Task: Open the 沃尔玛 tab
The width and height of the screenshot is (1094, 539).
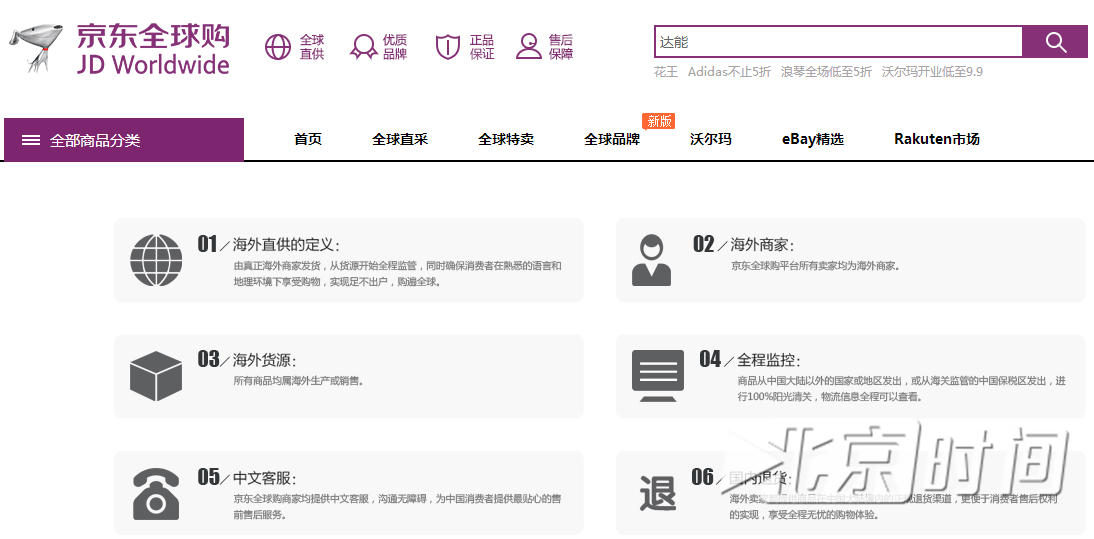Action: pyautogui.click(x=711, y=139)
